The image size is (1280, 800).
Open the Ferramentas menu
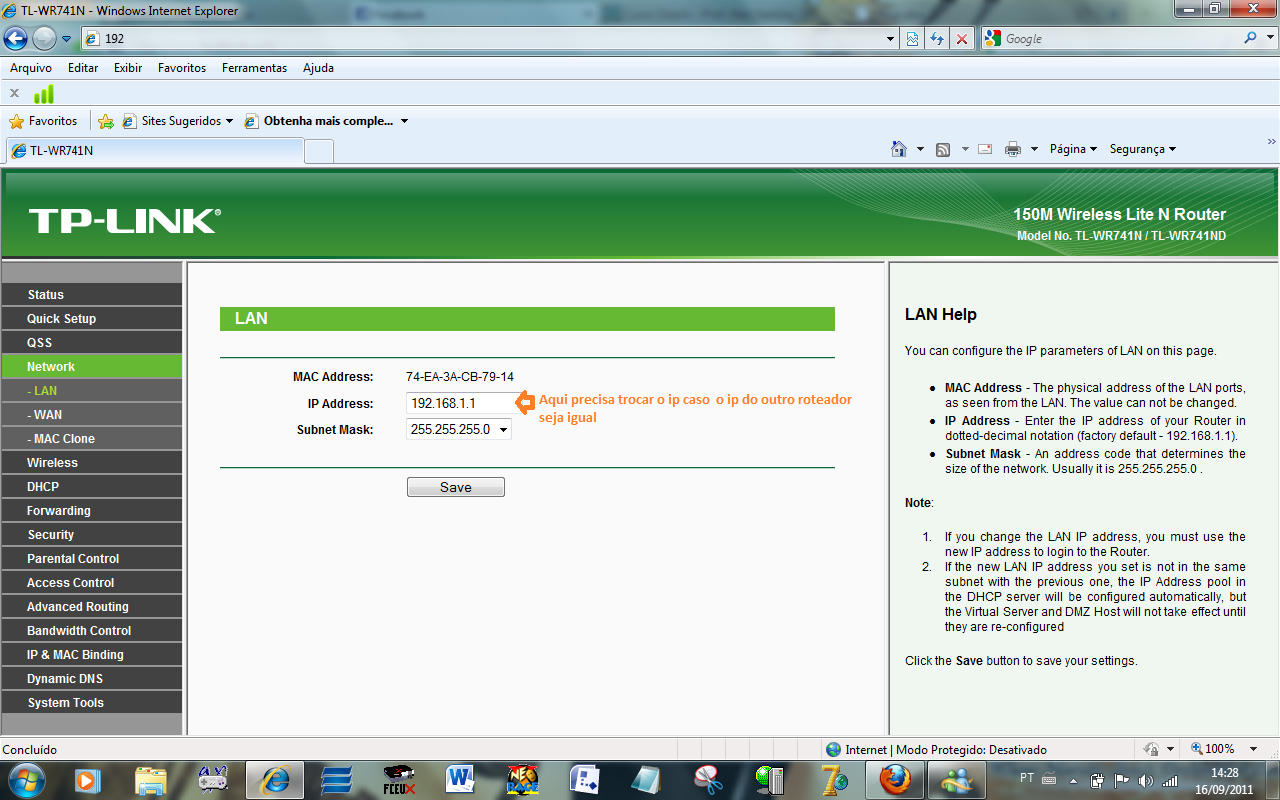[x=254, y=67]
